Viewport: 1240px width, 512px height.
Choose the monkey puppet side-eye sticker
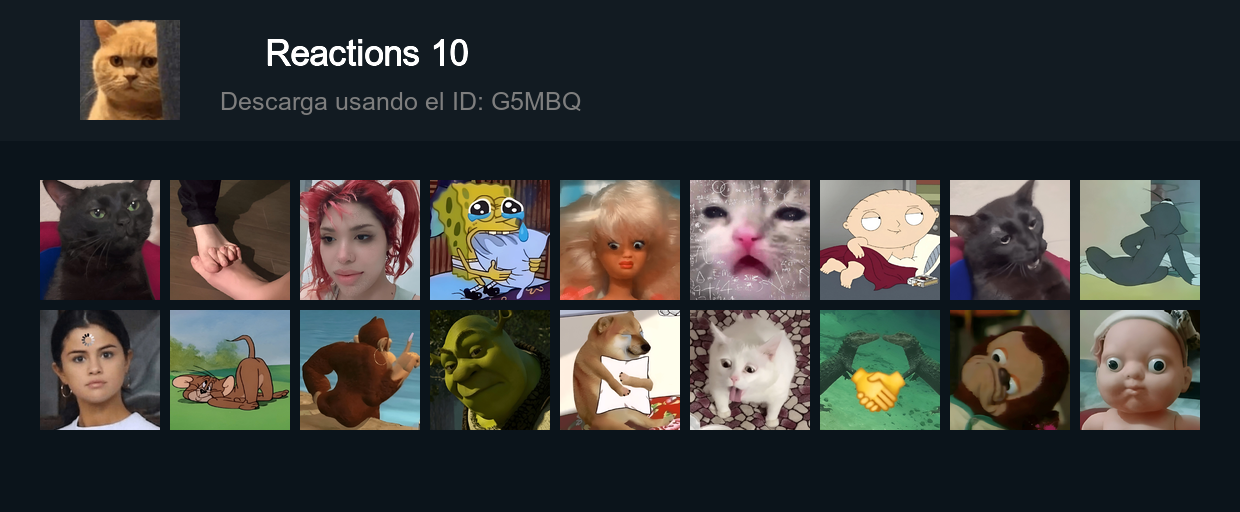coord(1010,370)
